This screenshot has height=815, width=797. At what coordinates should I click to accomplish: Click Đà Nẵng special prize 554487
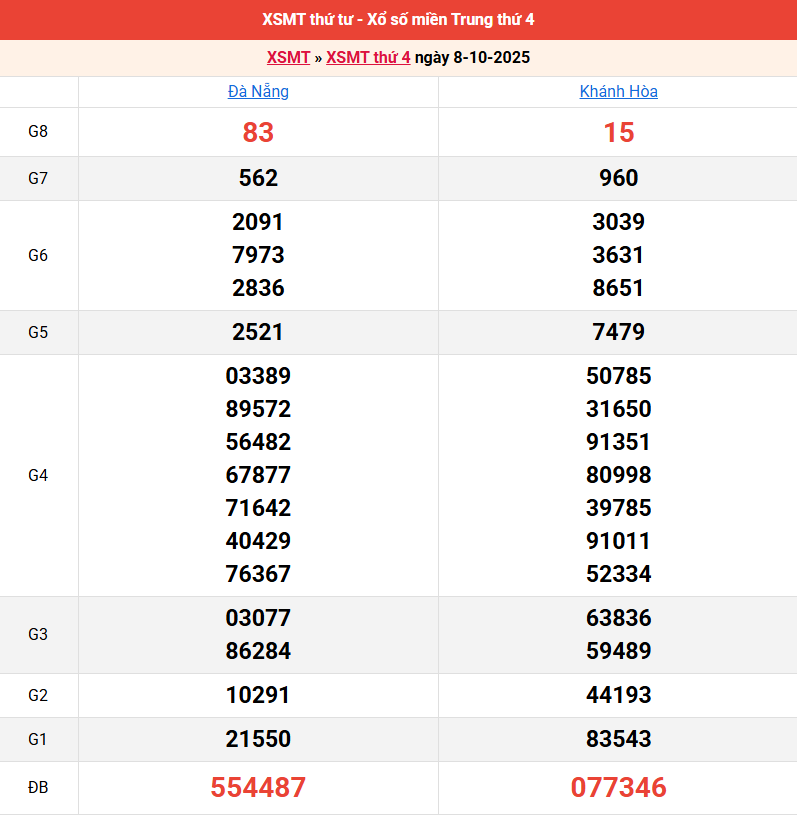[258, 788]
